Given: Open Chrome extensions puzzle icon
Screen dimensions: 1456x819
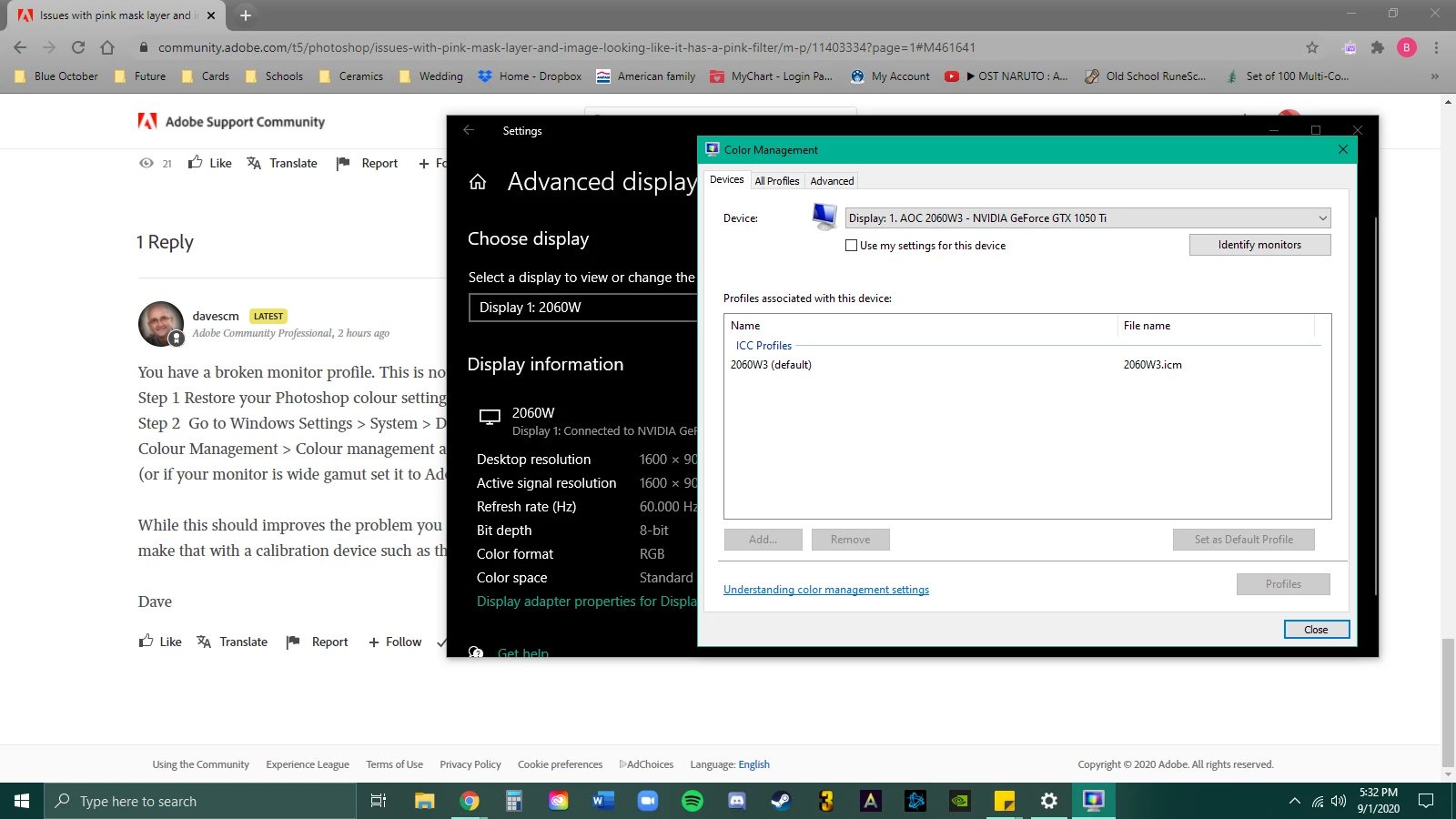Looking at the screenshot, I should point(1378,47).
